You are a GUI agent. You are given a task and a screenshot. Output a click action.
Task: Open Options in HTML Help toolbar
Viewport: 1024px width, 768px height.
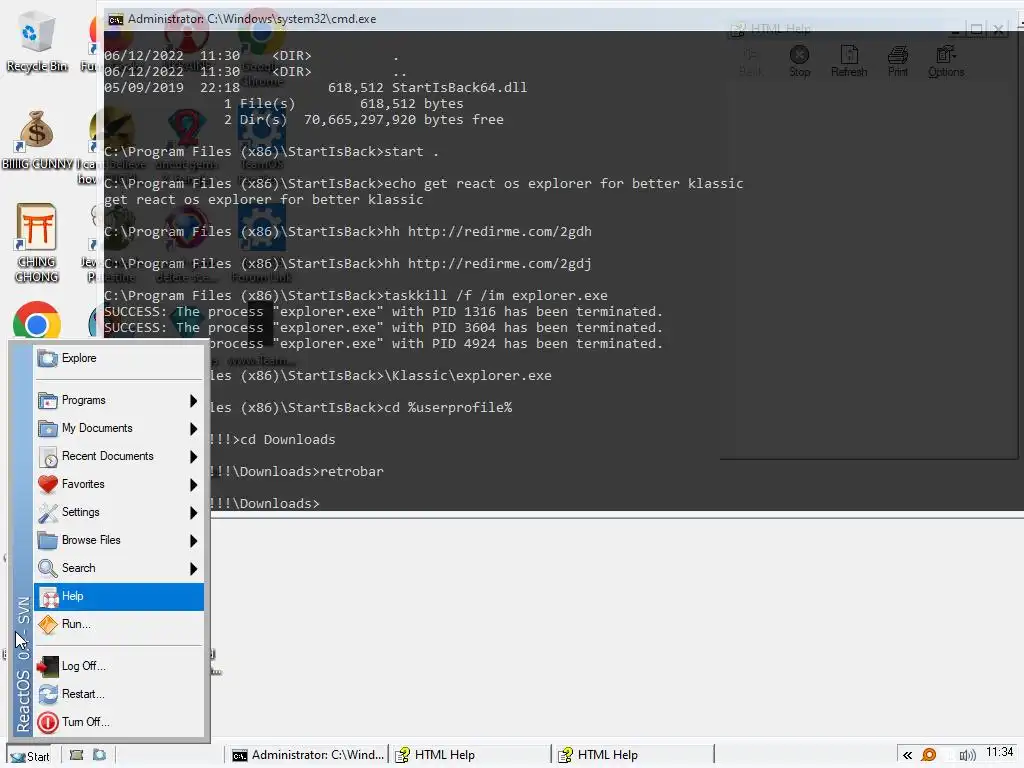pyautogui.click(x=946, y=62)
